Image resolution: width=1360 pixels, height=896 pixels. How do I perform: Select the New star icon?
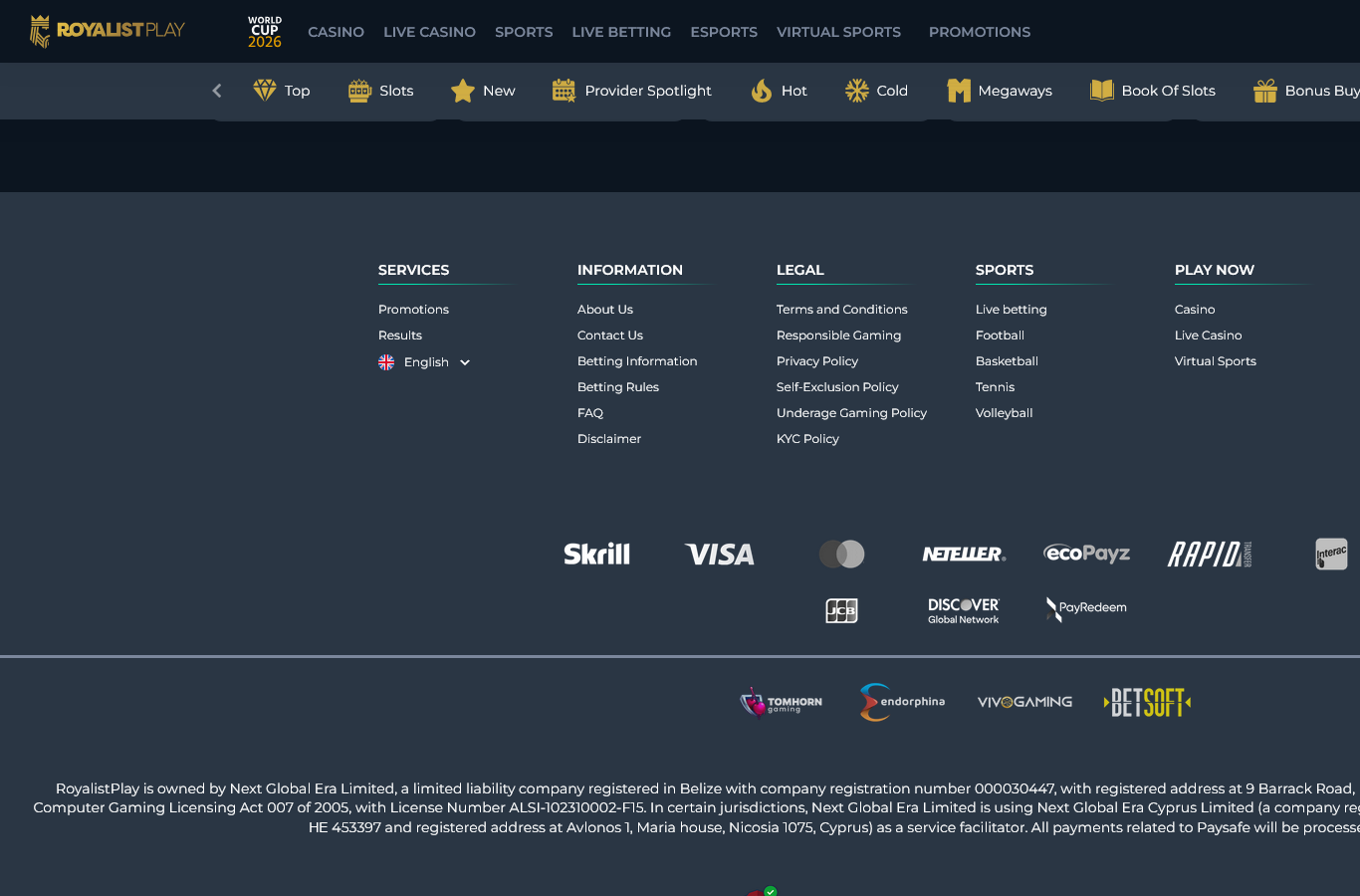click(463, 91)
